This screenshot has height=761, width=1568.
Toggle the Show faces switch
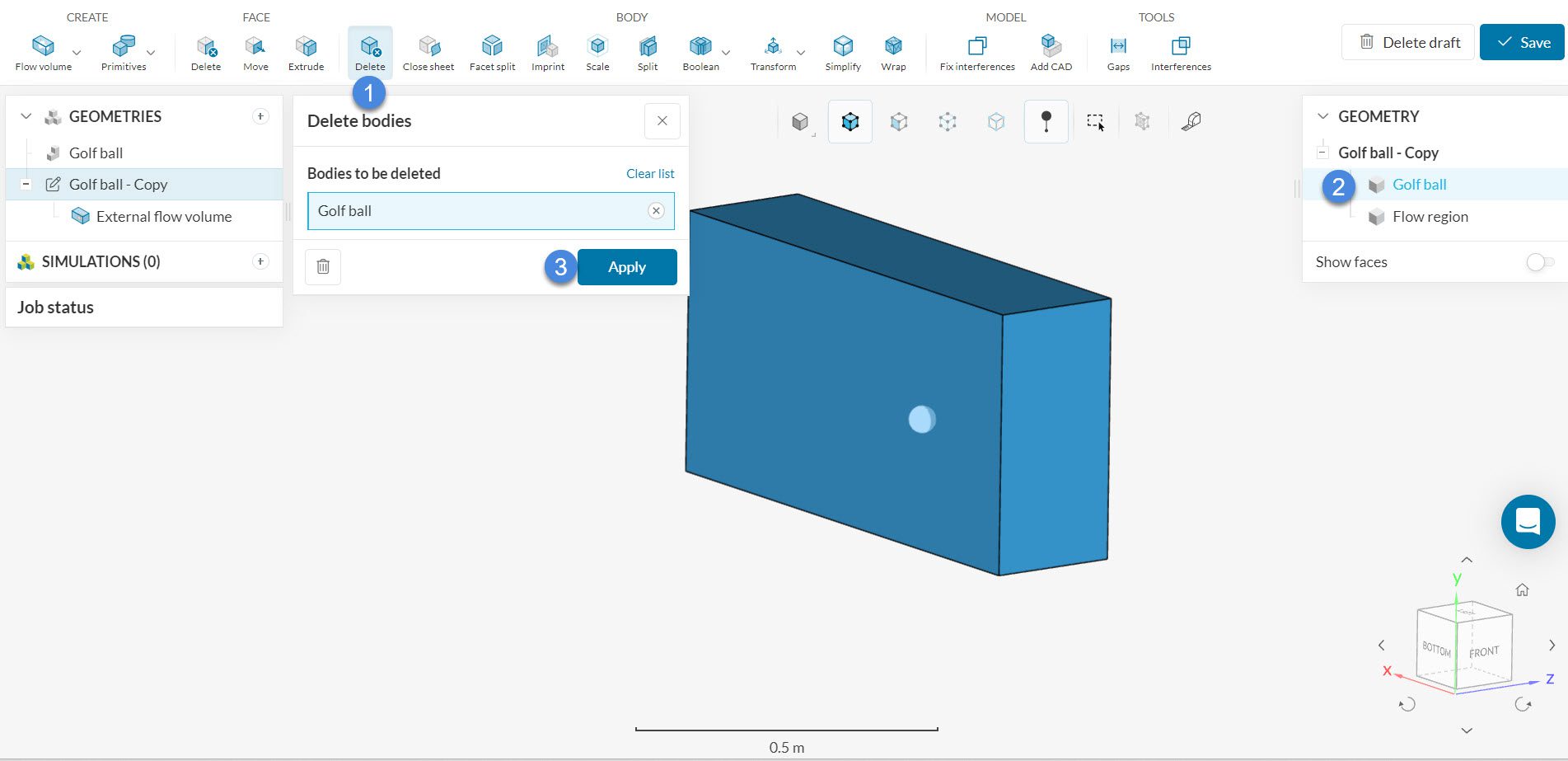point(1539,262)
